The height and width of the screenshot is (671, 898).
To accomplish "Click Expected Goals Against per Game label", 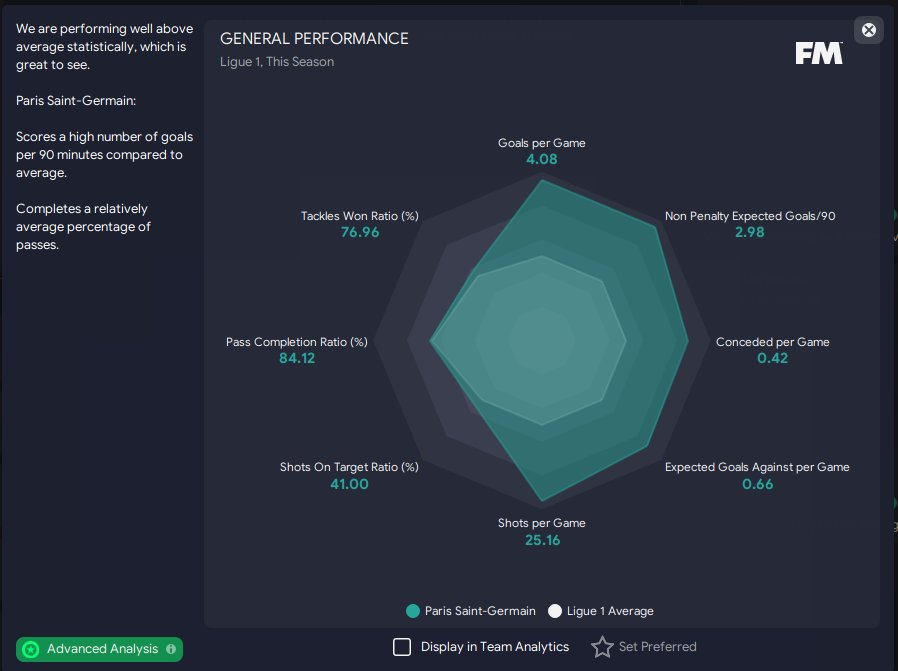I will pyautogui.click(x=757, y=467).
